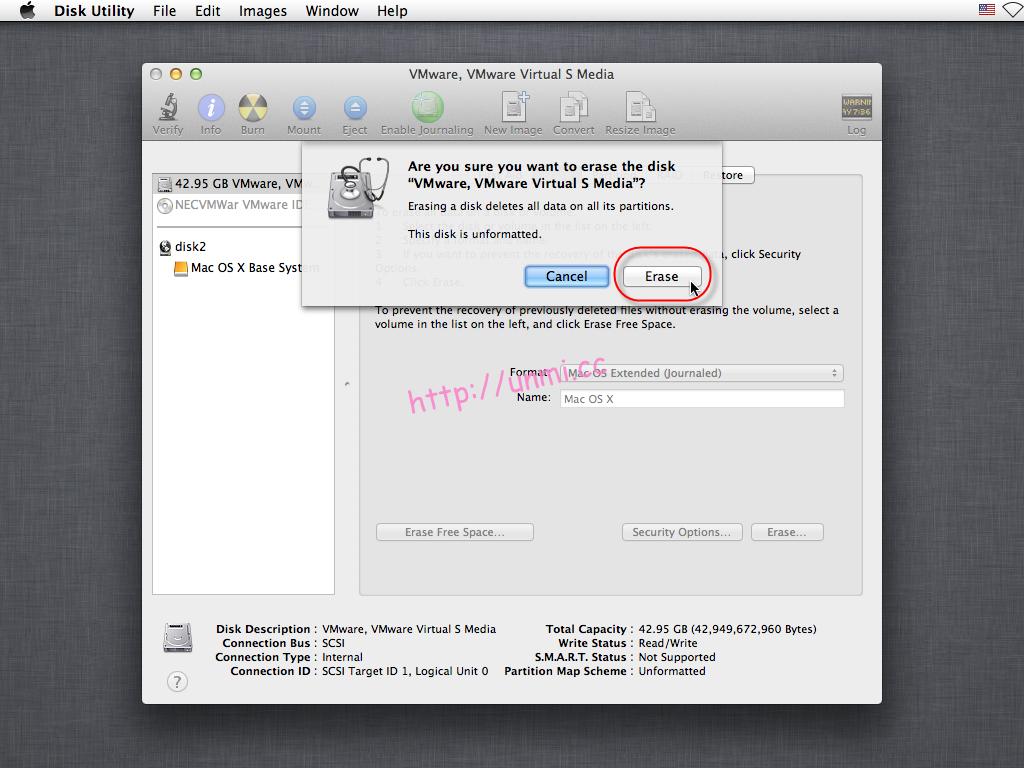Open the Window menu
Screen dimensions: 1024x768
click(331, 11)
